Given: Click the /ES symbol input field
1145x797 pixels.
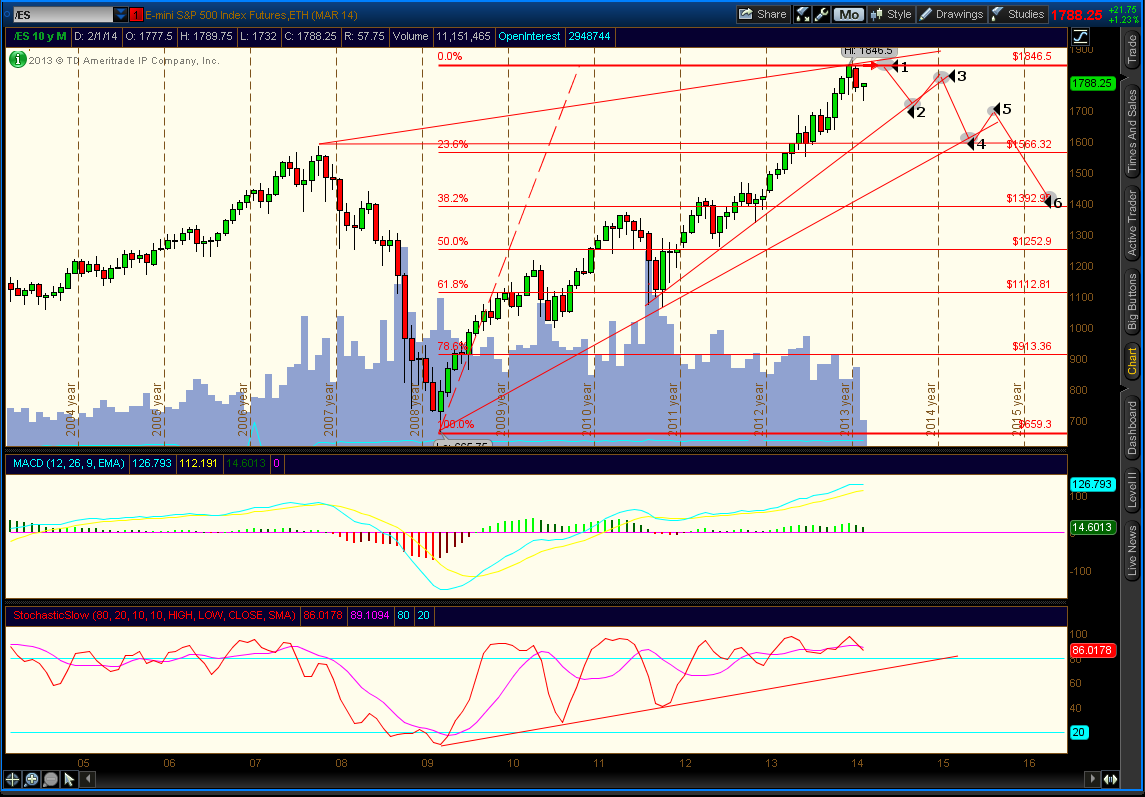Looking at the screenshot, I should click(x=63, y=14).
